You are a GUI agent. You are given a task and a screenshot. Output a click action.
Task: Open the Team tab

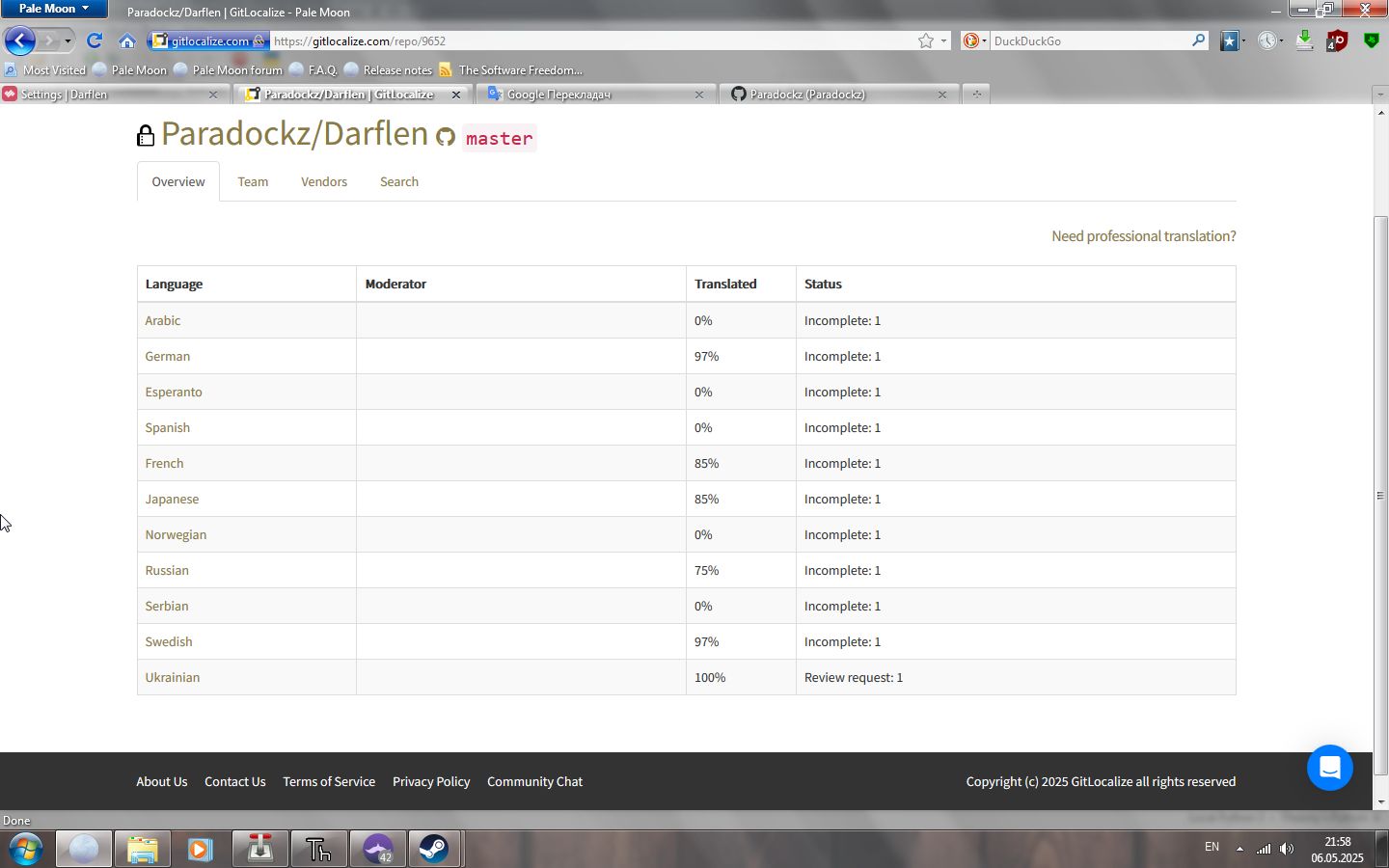(x=253, y=181)
